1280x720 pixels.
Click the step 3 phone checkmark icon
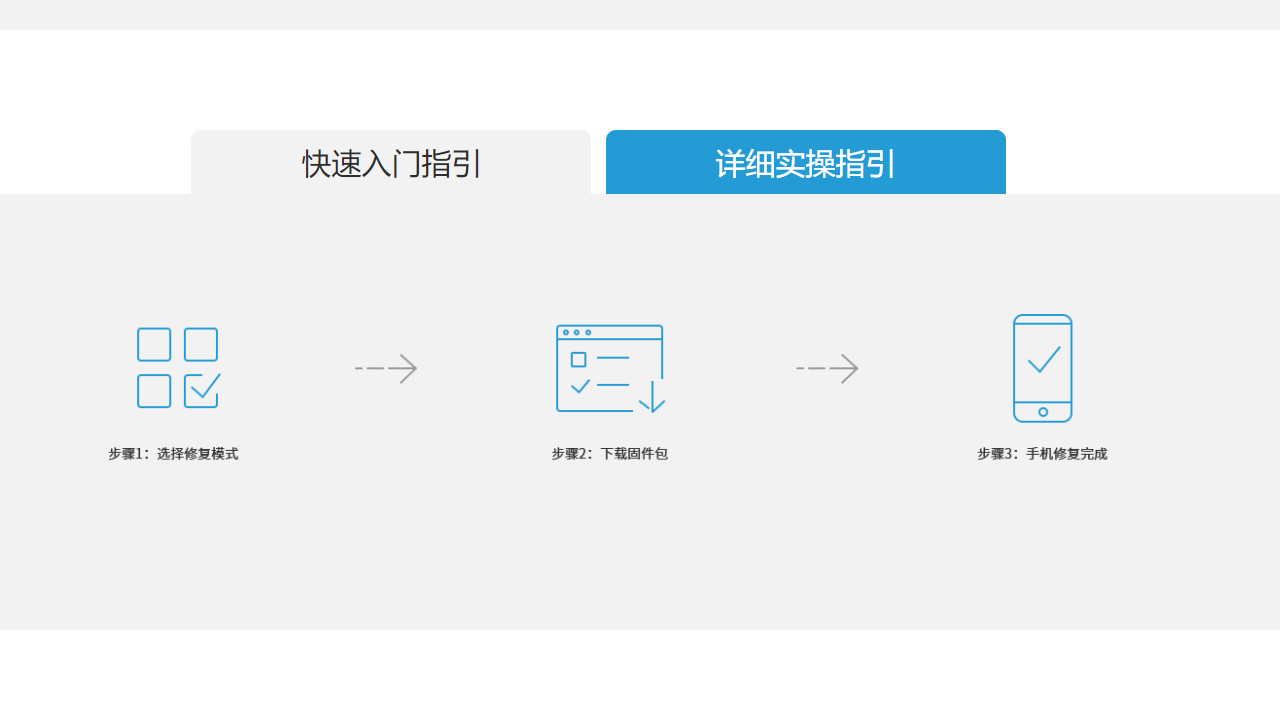click(1043, 368)
